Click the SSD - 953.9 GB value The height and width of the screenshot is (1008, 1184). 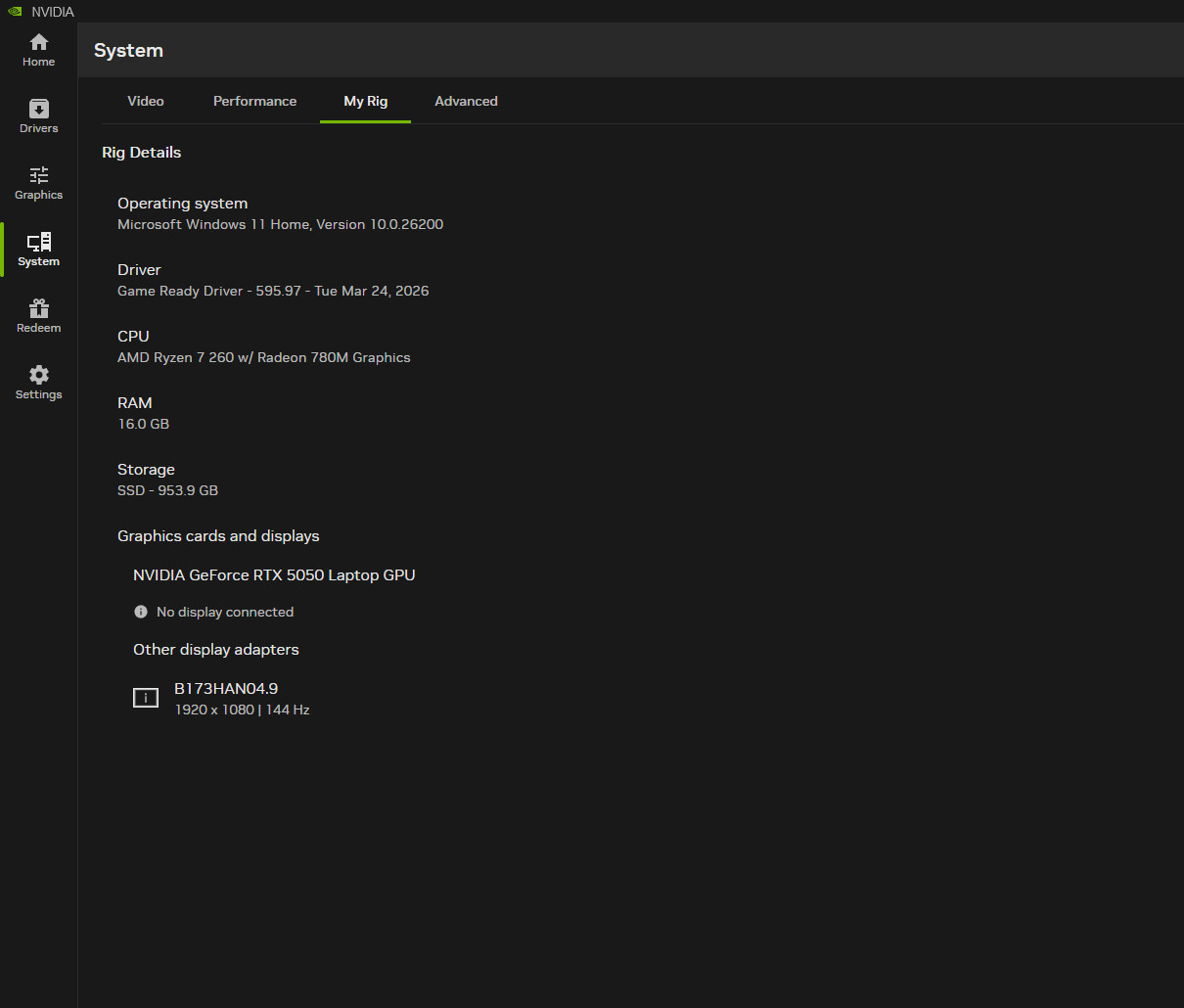[x=168, y=490]
